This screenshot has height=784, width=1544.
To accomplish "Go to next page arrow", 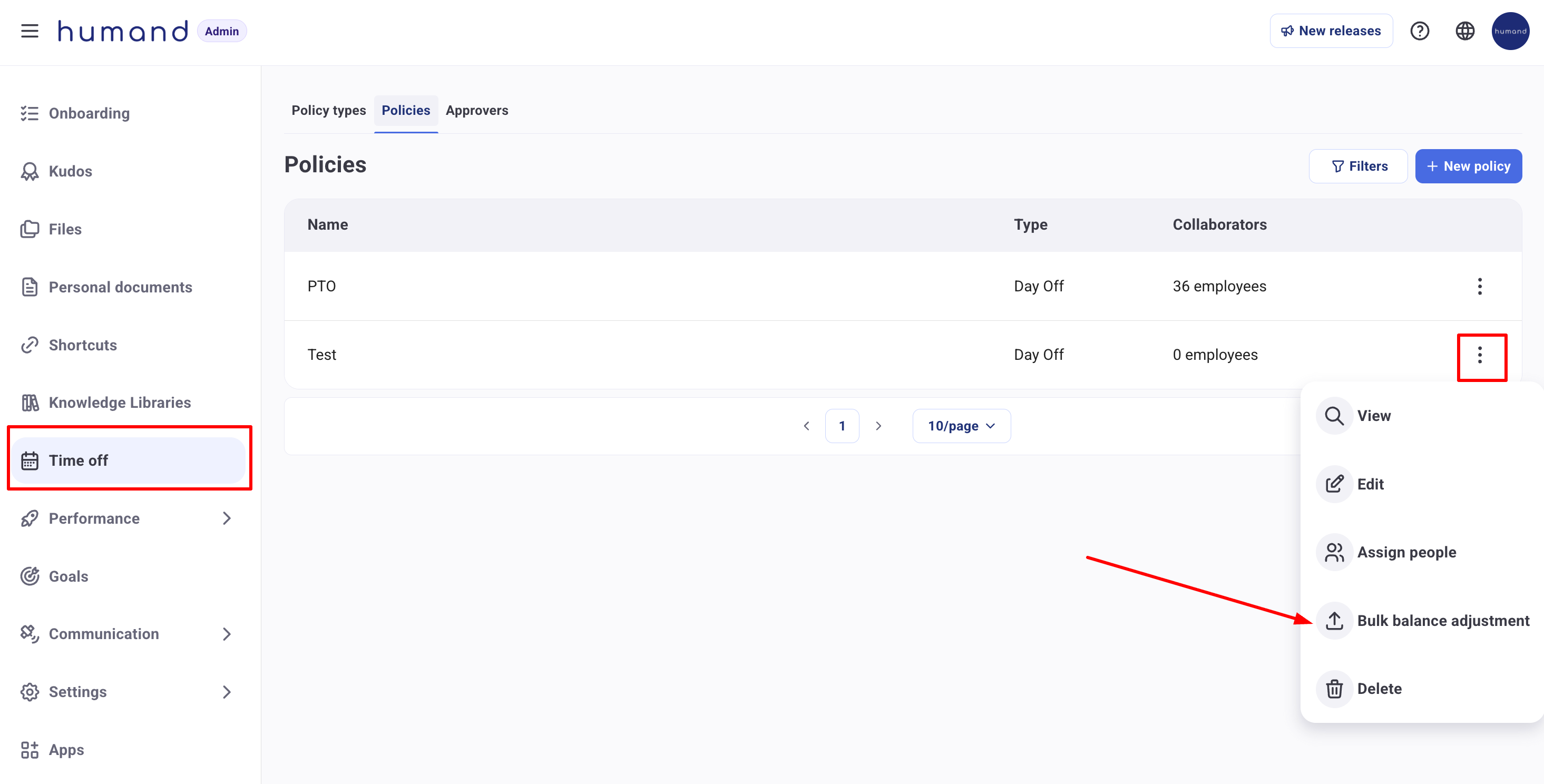I will click(x=878, y=426).
